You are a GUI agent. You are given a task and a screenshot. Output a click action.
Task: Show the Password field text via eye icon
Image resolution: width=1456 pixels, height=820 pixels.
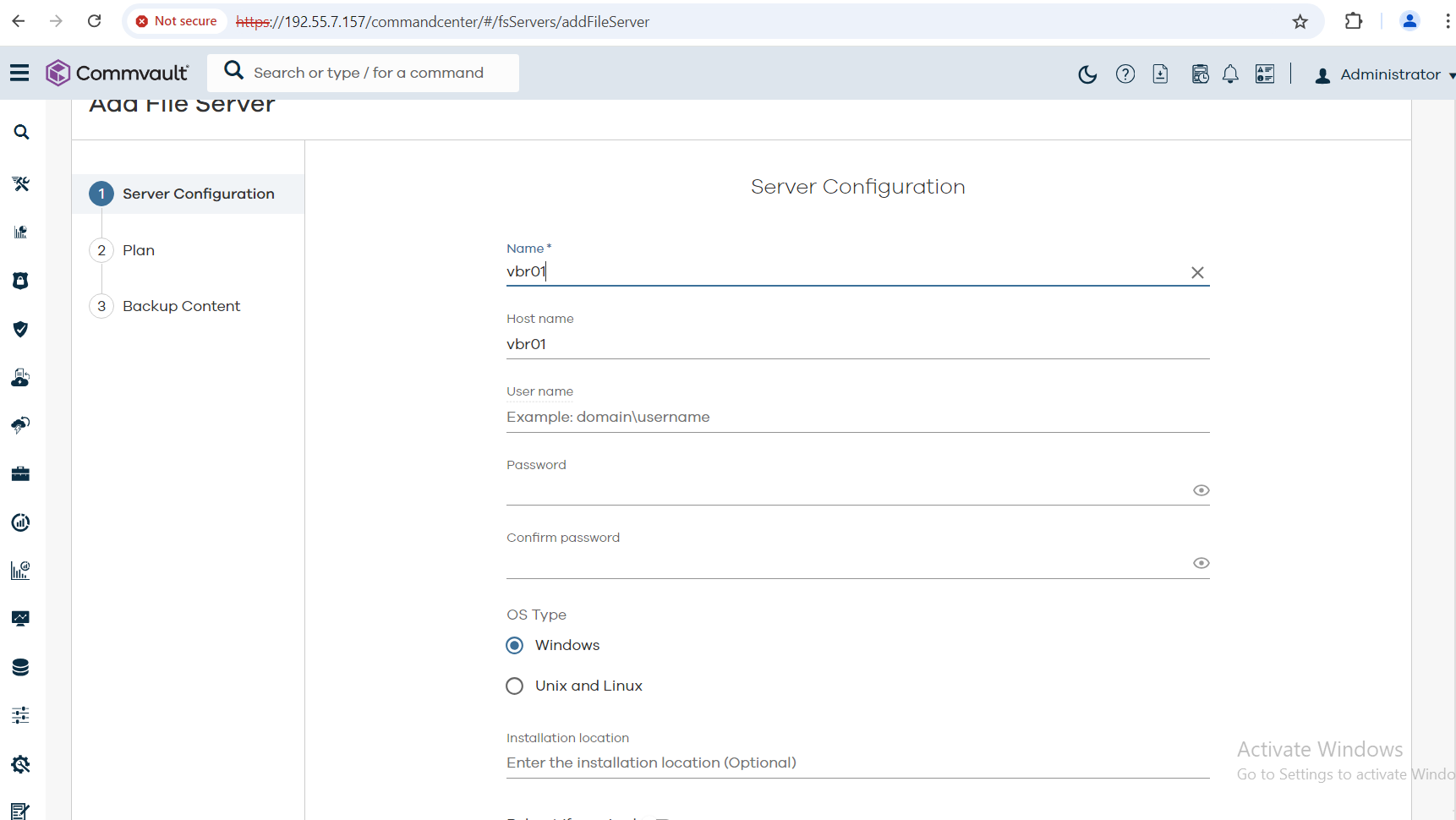click(x=1201, y=490)
